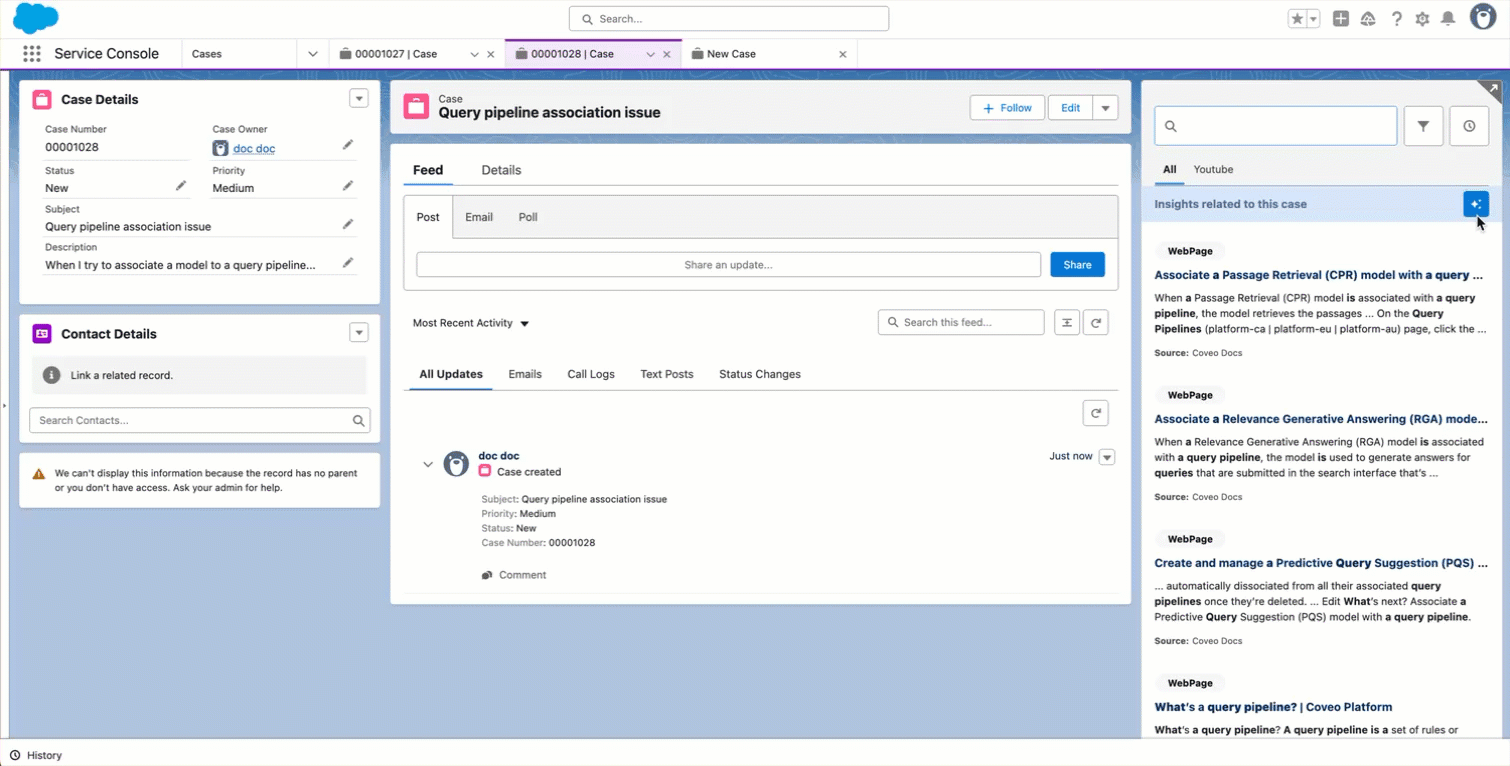Switch to the Details tab
The height and width of the screenshot is (766, 1510).
point(501,170)
